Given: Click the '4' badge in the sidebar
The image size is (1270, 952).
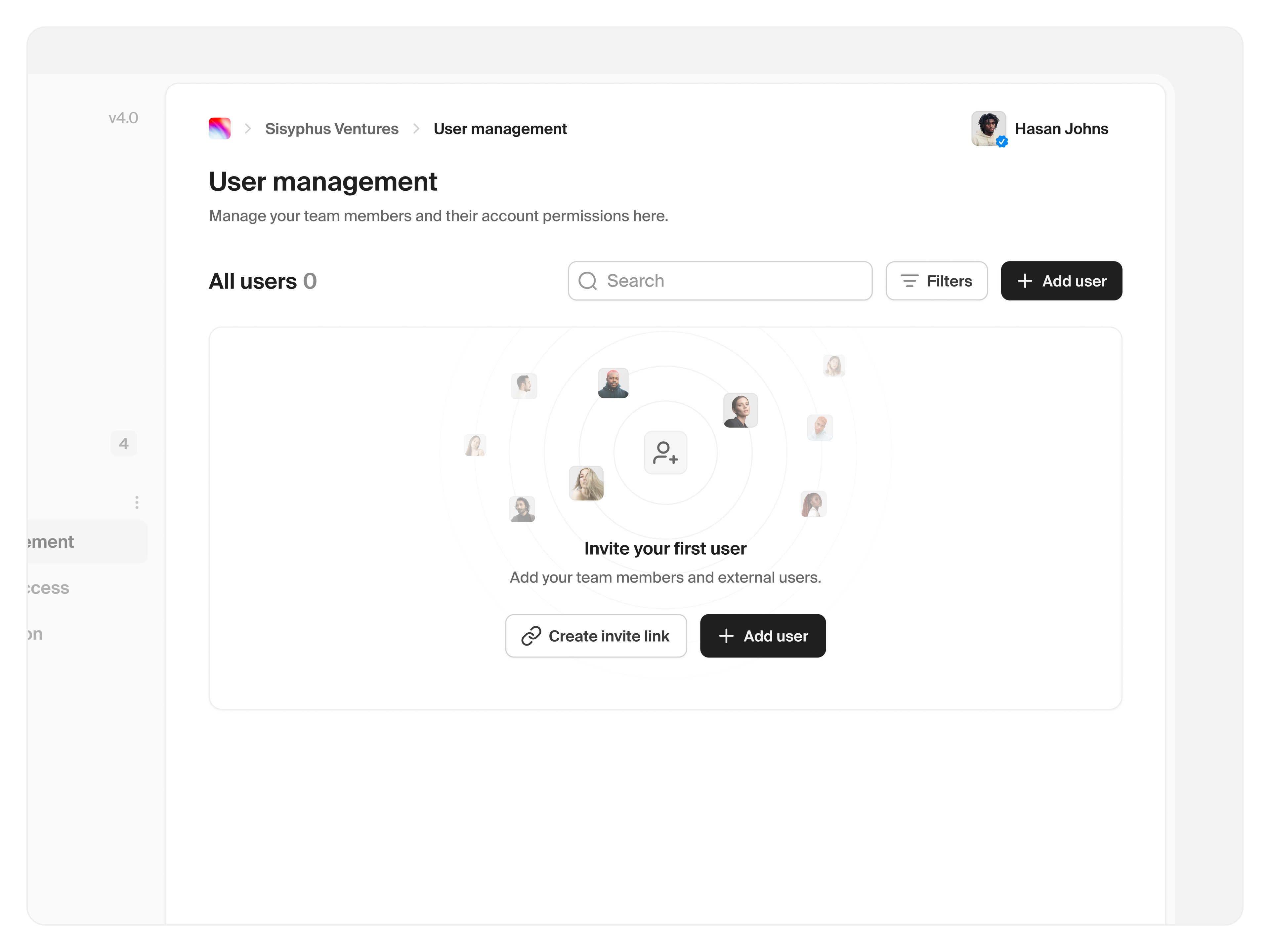Looking at the screenshot, I should [x=123, y=443].
